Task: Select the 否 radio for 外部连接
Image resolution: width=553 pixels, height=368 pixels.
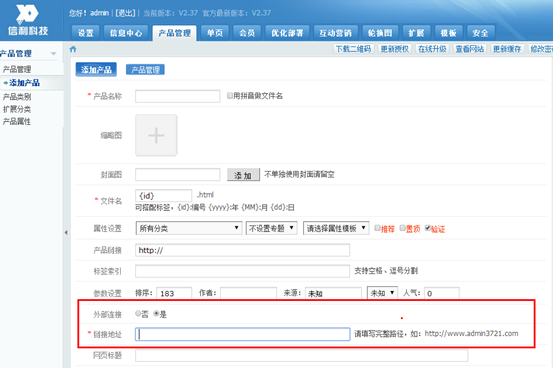Action: (x=138, y=313)
